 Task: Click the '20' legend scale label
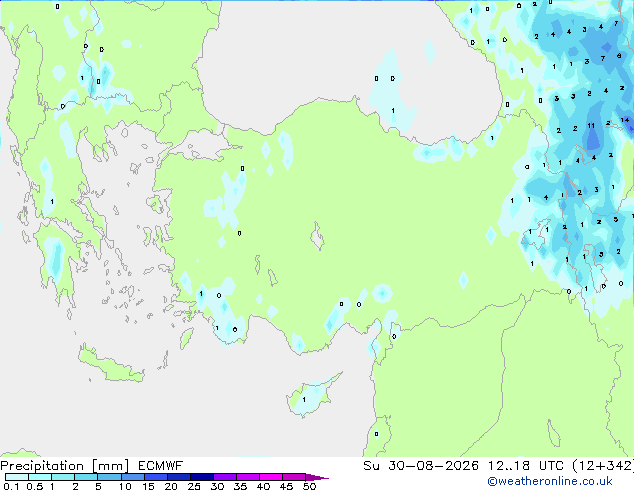point(171,486)
